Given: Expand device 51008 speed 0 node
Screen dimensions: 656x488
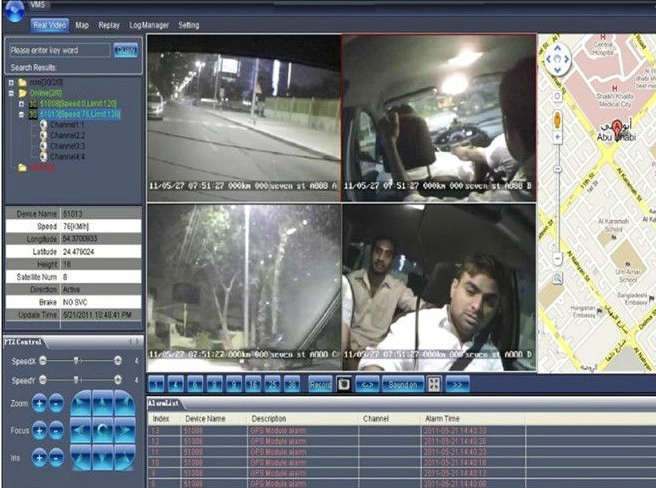Looking at the screenshot, I should 21,103.
